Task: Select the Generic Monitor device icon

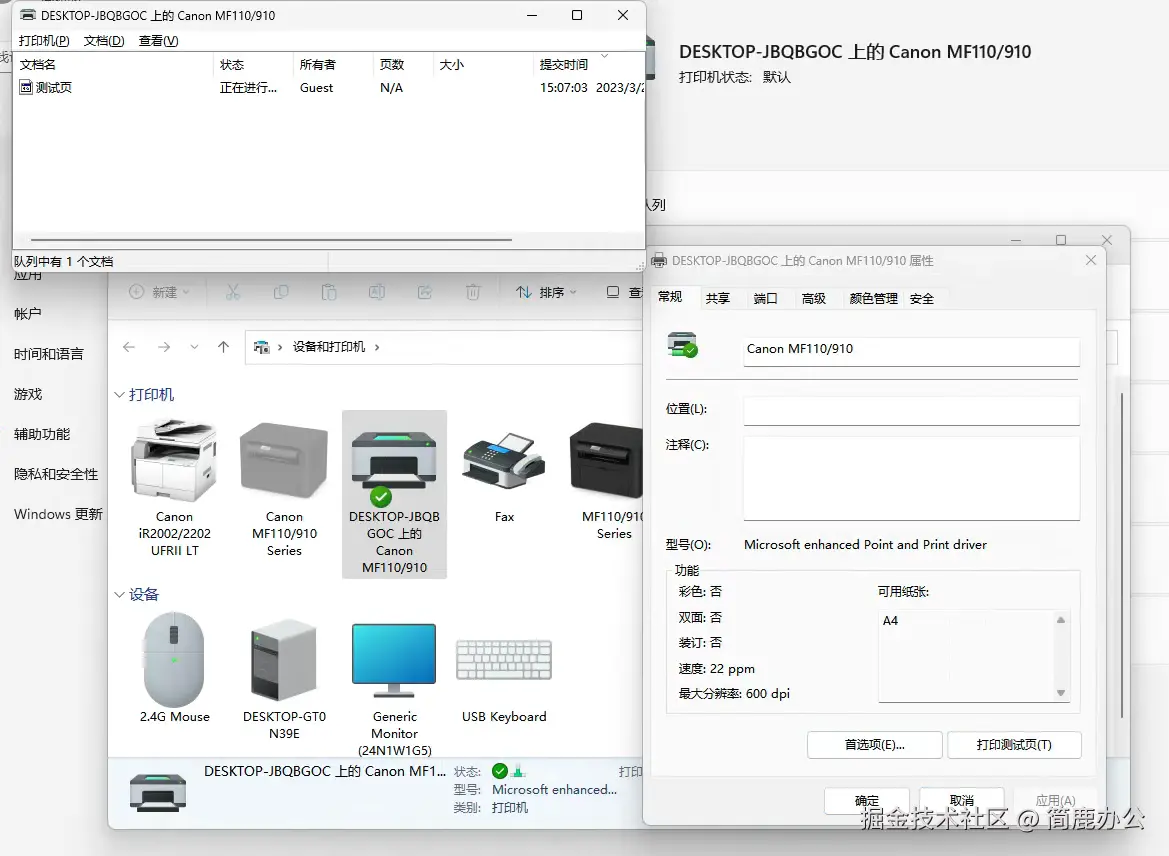Action: click(x=393, y=660)
